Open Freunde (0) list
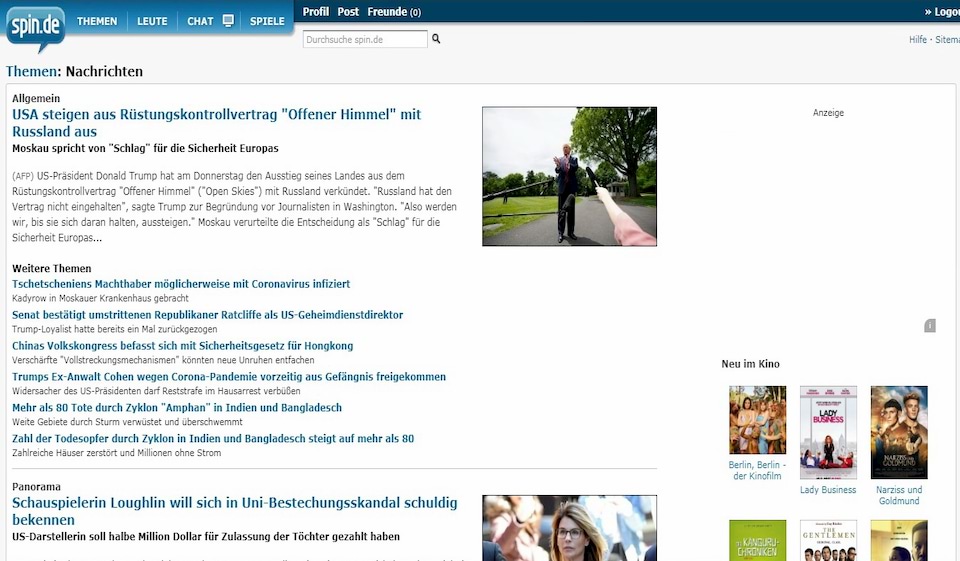960x561 pixels. [x=394, y=12]
